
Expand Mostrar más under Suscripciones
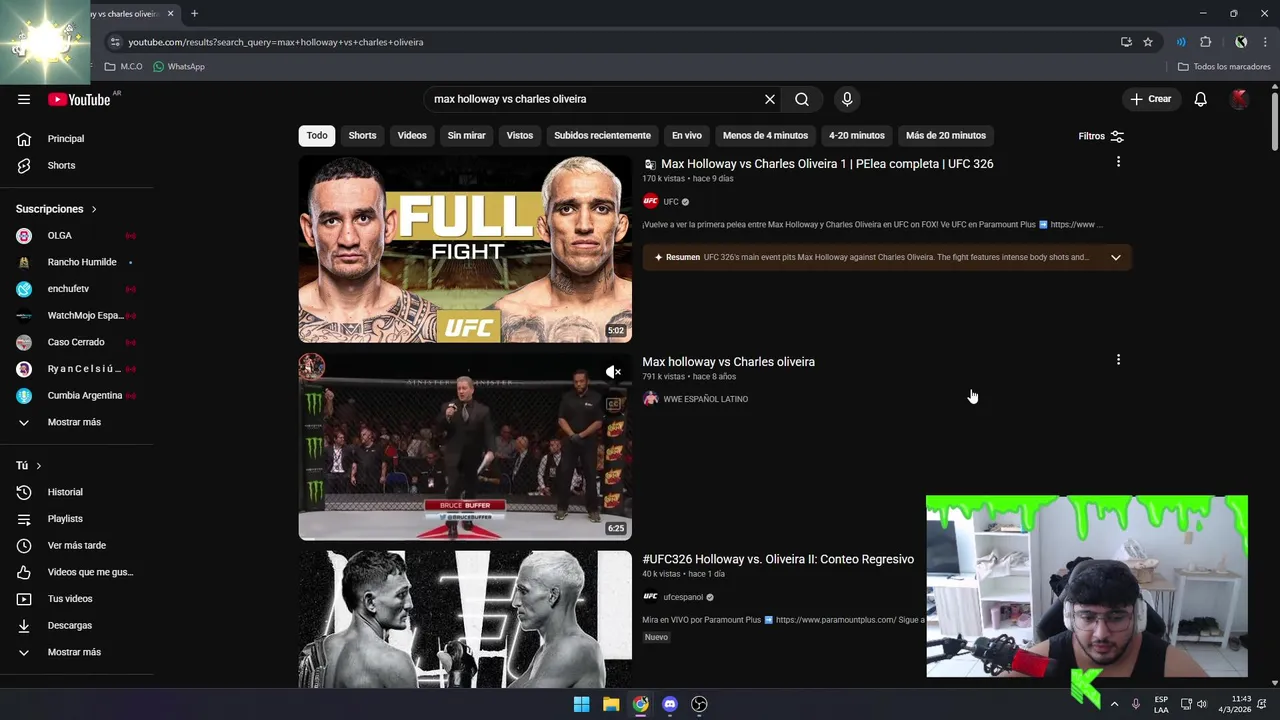[x=76, y=422]
